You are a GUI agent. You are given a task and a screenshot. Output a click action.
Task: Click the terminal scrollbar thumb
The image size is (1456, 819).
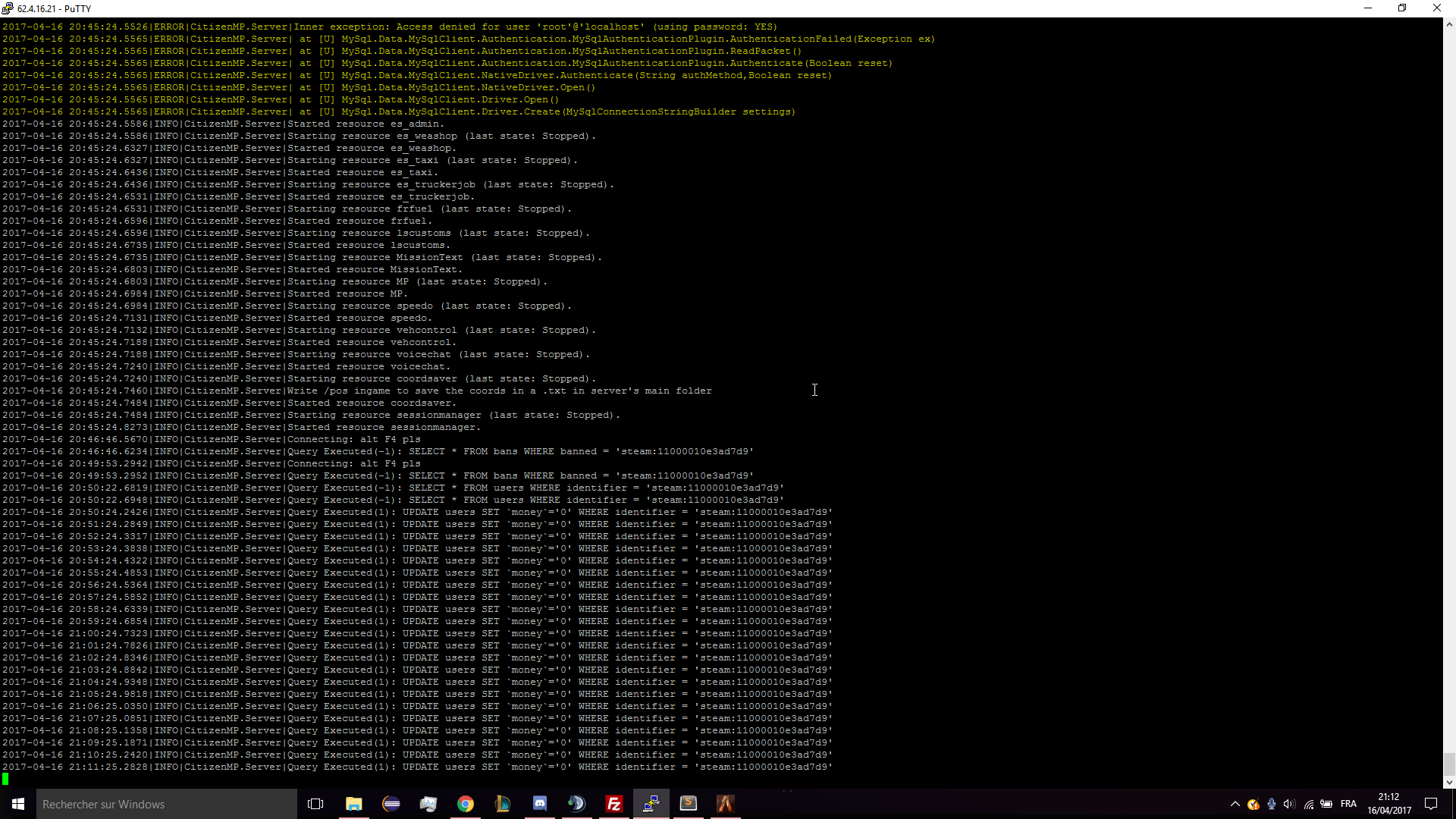pyautogui.click(x=1449, y=764)
